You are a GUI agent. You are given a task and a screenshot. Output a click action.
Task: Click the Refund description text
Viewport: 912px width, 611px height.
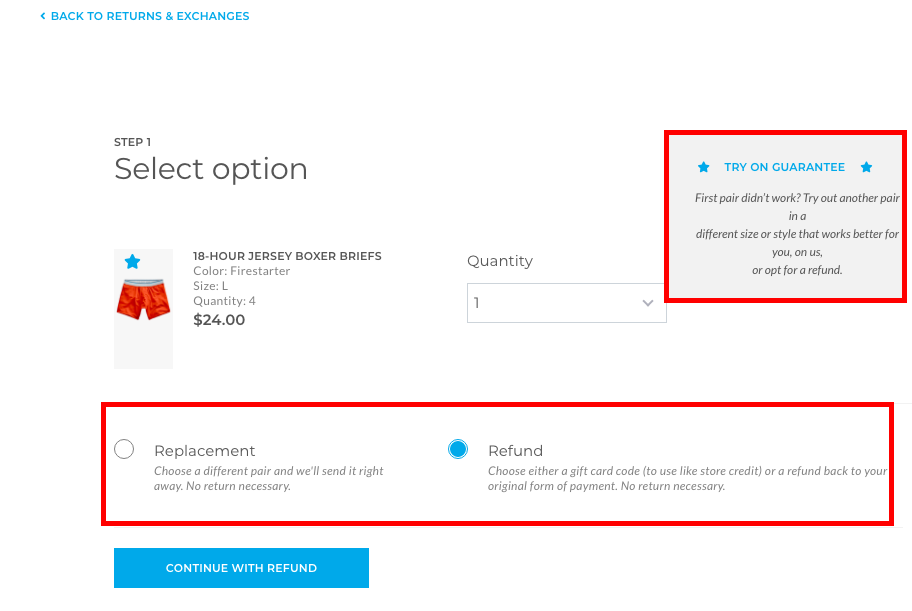tap(687, 478)
